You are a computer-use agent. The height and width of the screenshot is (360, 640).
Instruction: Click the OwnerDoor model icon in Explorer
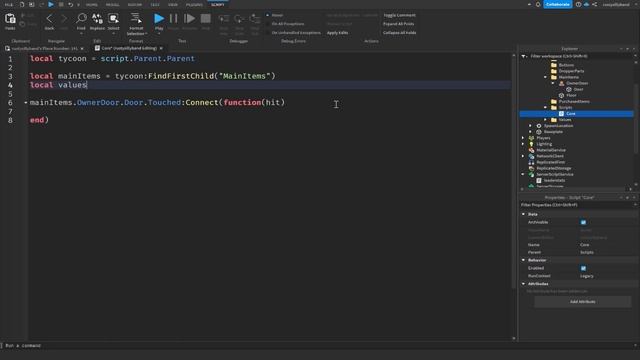pyautogui.click(x=561, y=83)
